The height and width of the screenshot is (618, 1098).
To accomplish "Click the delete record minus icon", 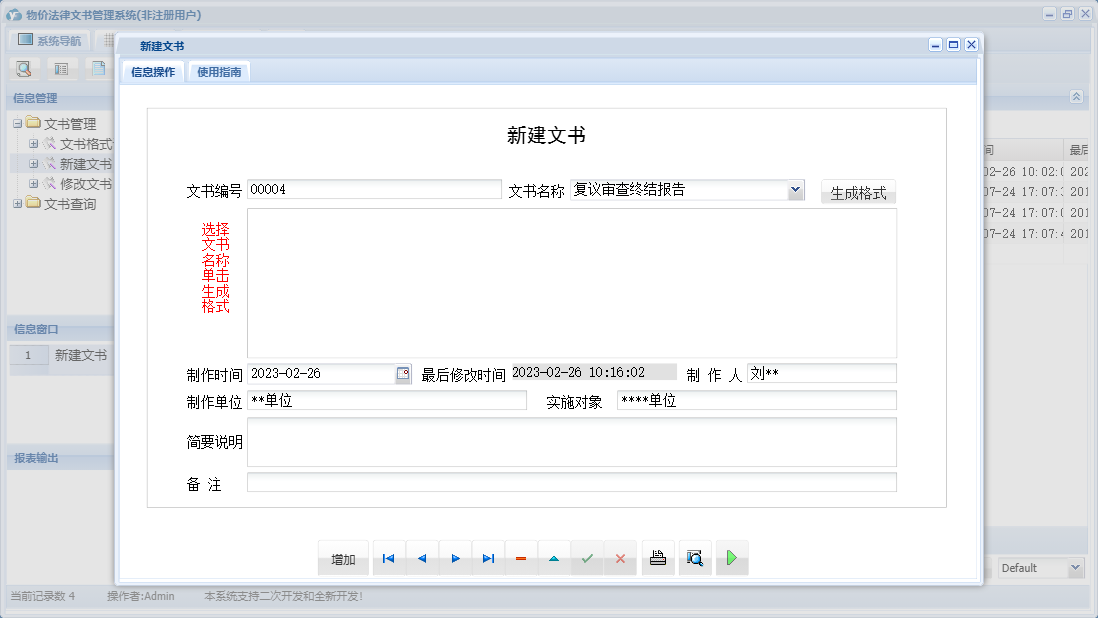I will point(521,558).
